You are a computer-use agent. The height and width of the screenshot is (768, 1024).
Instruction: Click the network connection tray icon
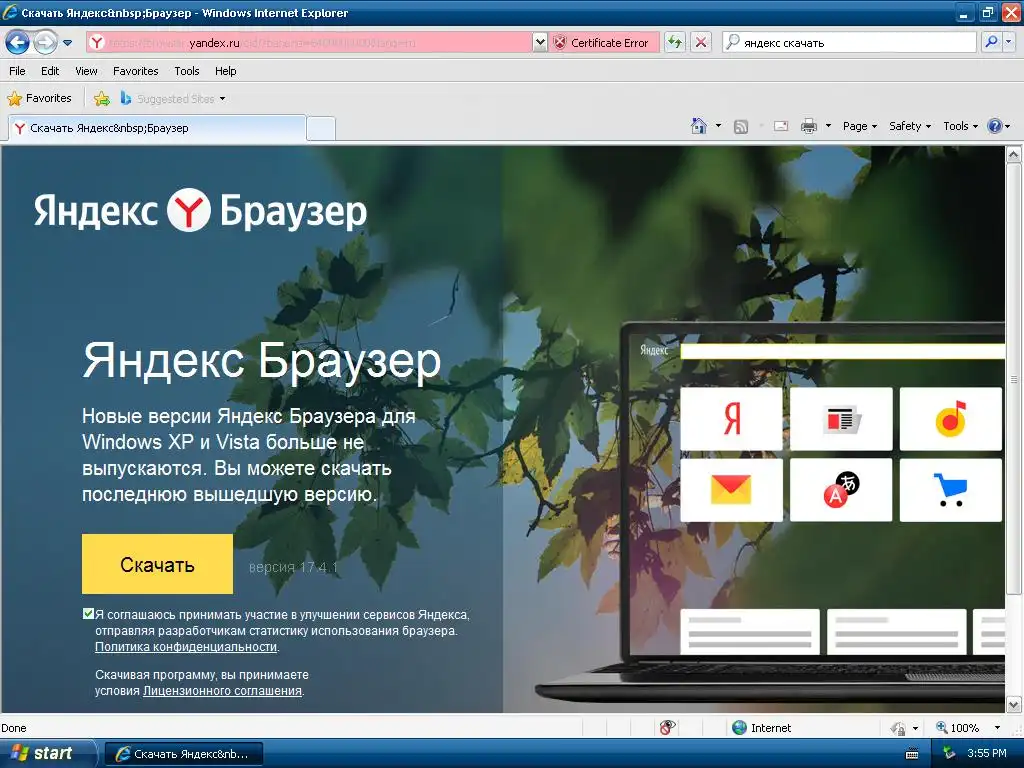click(949, 754)
